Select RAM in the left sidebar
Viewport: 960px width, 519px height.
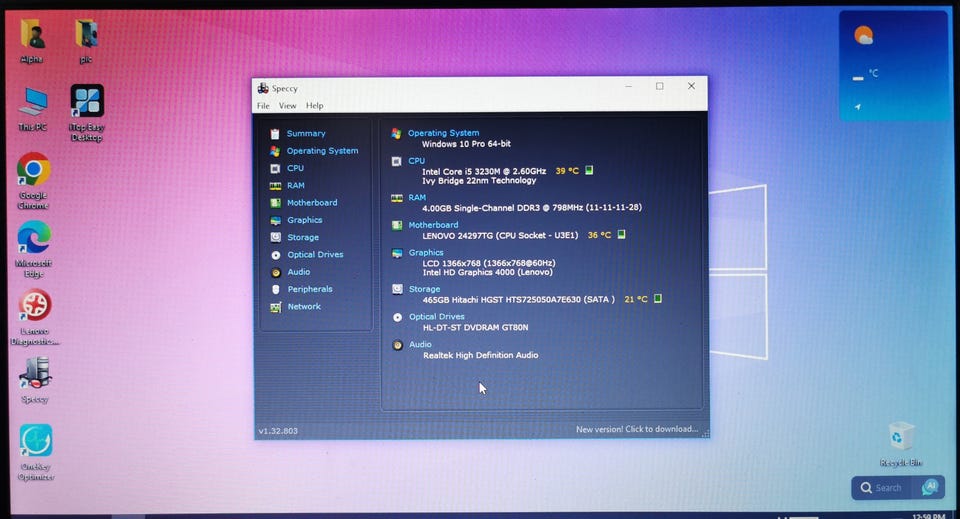coord(295,185)
